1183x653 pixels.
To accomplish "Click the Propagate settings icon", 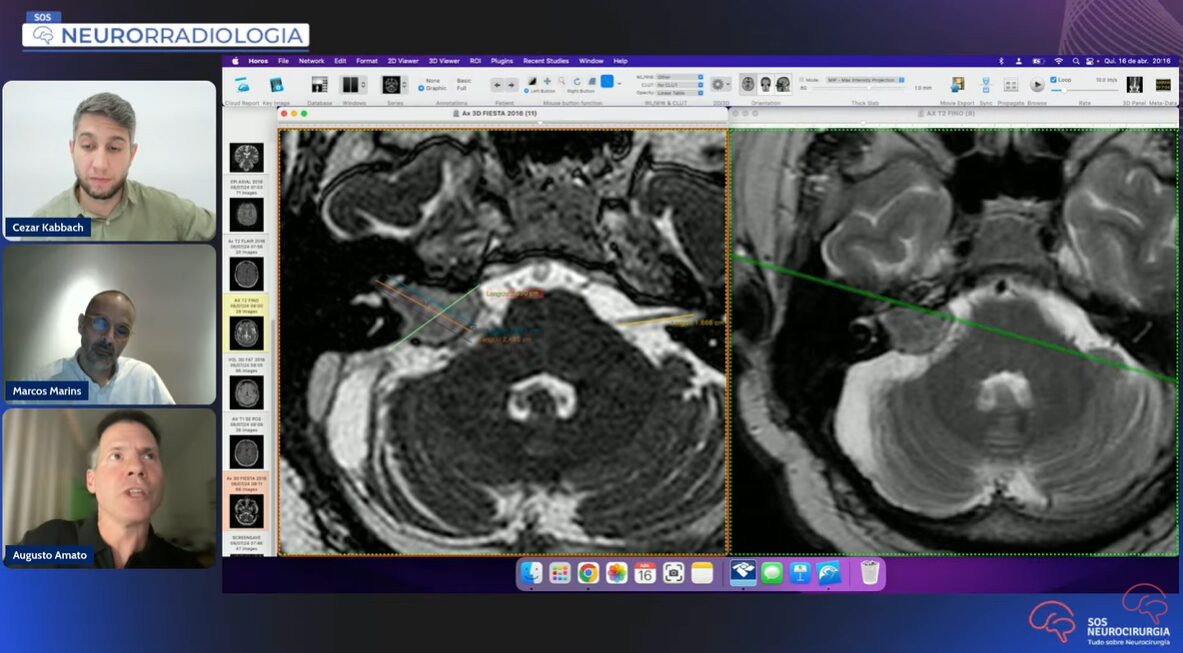I will (1010, 85).
